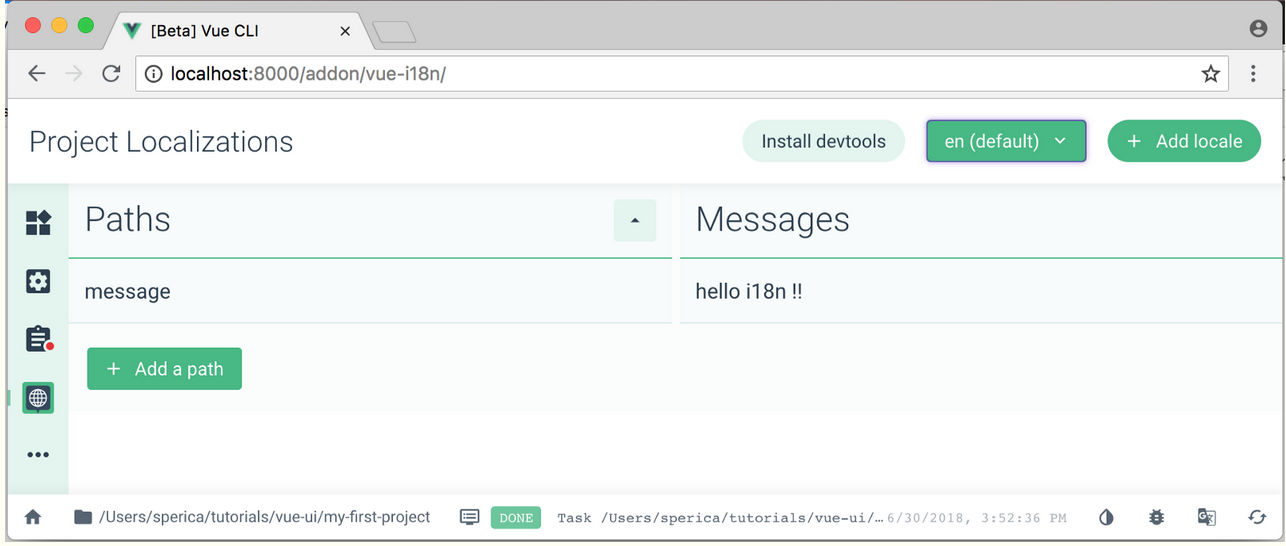Image resolution: width=1286 pixels, height=546 pixels.
Task: Open the Tasks clipboard sidebar icon
Action: click(38, 339)
